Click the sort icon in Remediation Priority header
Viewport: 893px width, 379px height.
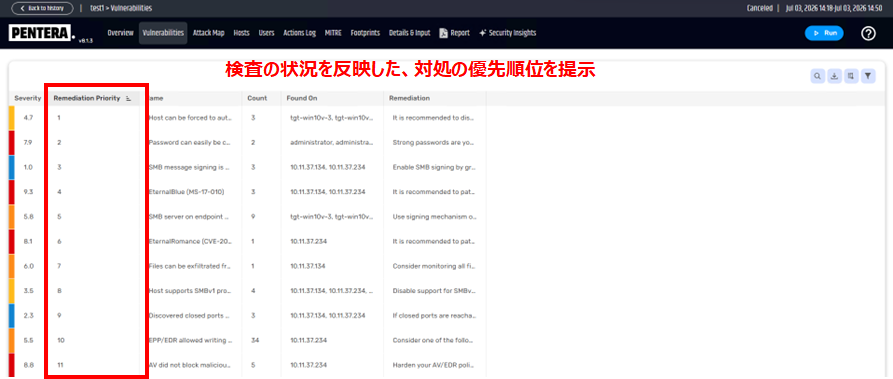[x=128, y=99]
